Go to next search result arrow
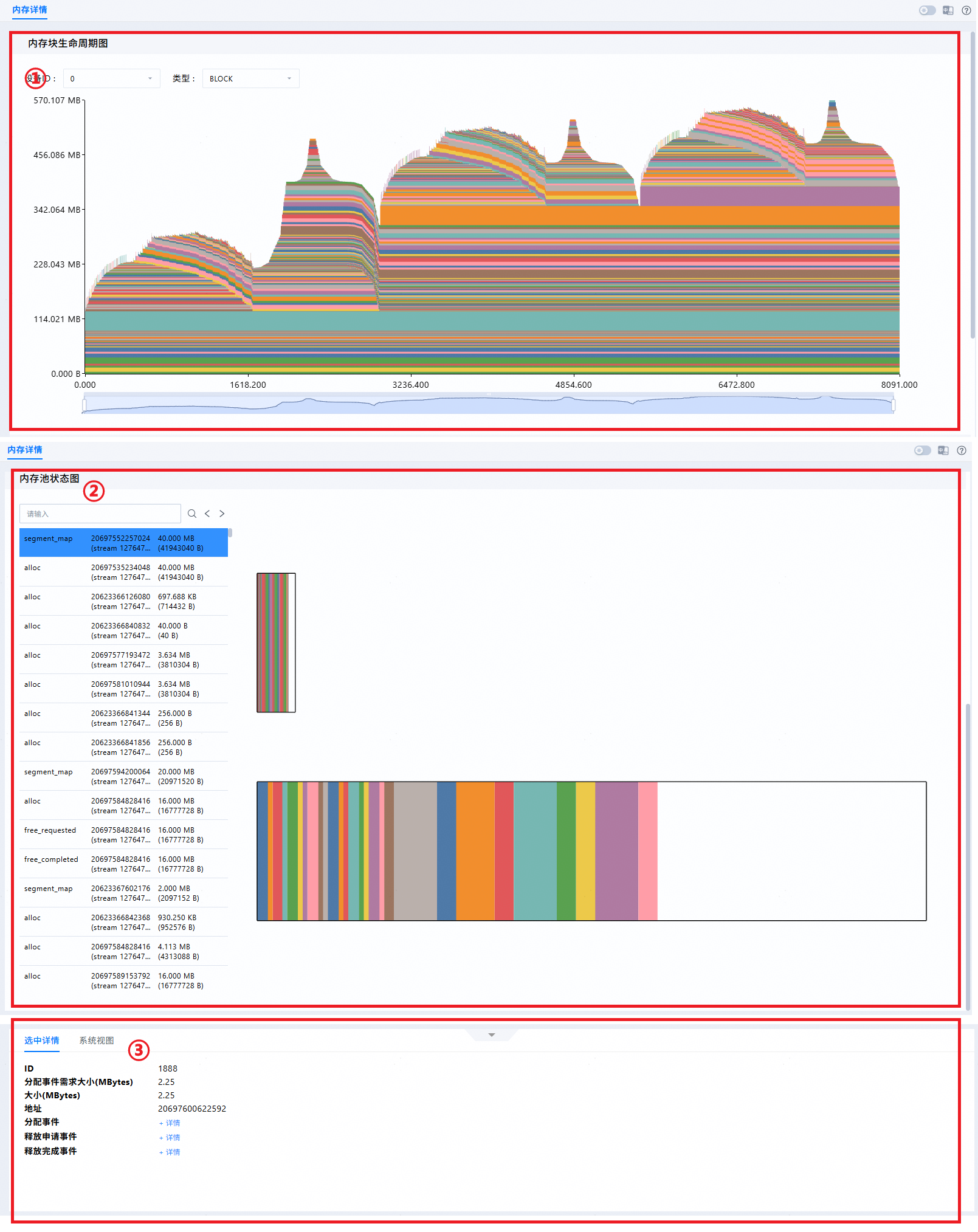 point(222,514)
